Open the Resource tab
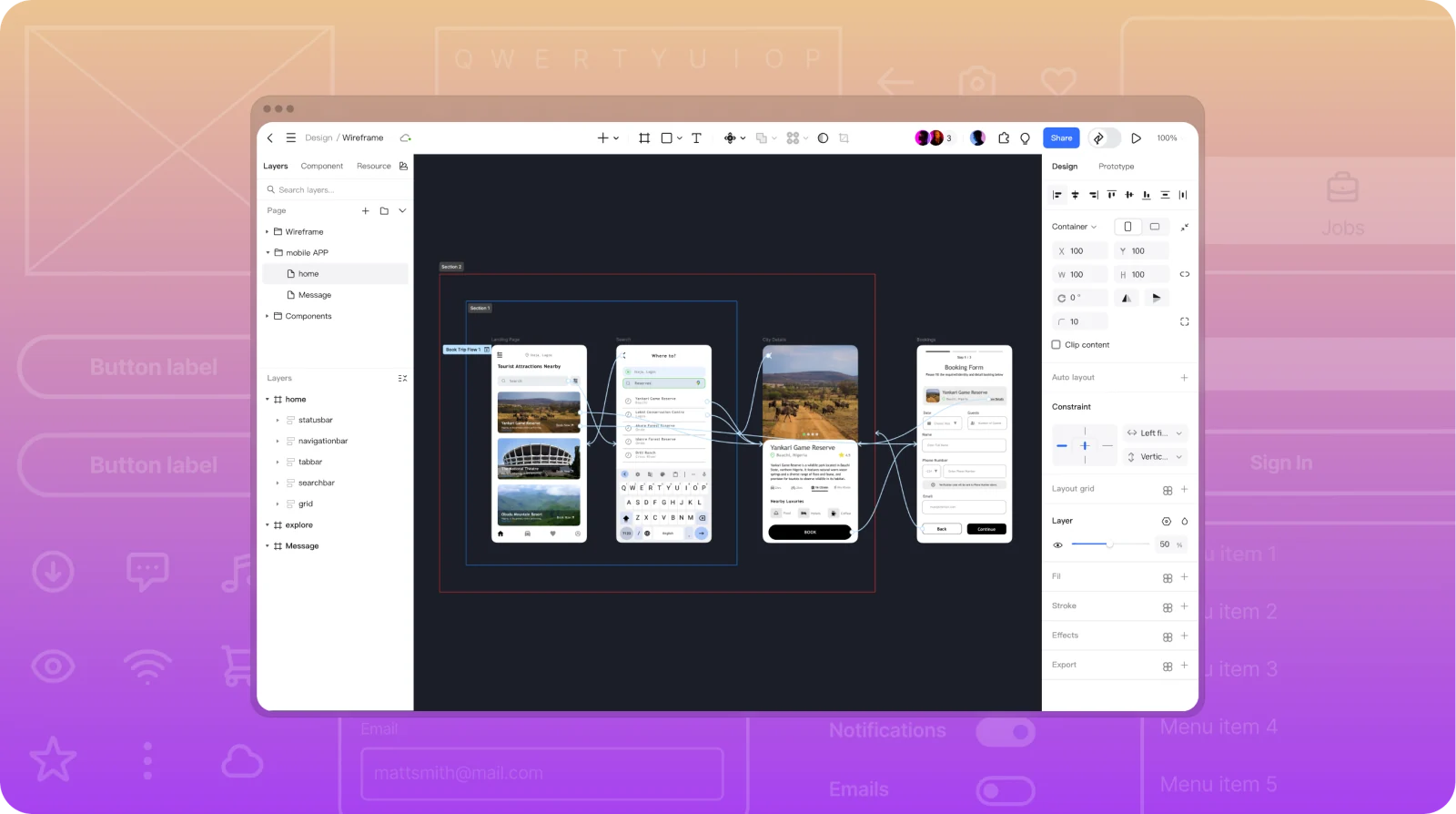Screen dimensions: 1456x814 point(374,167)
